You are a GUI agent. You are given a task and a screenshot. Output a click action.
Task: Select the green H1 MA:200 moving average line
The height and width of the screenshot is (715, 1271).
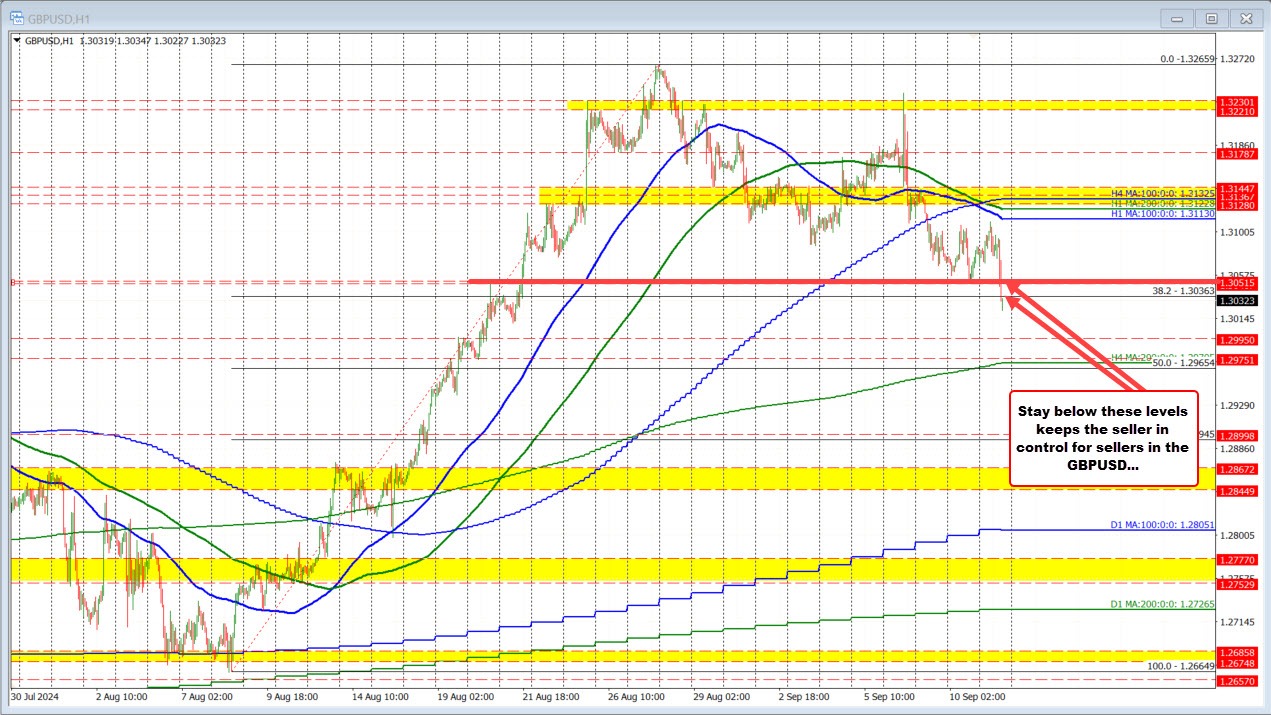pyautogui.click(x=840, y=161)
